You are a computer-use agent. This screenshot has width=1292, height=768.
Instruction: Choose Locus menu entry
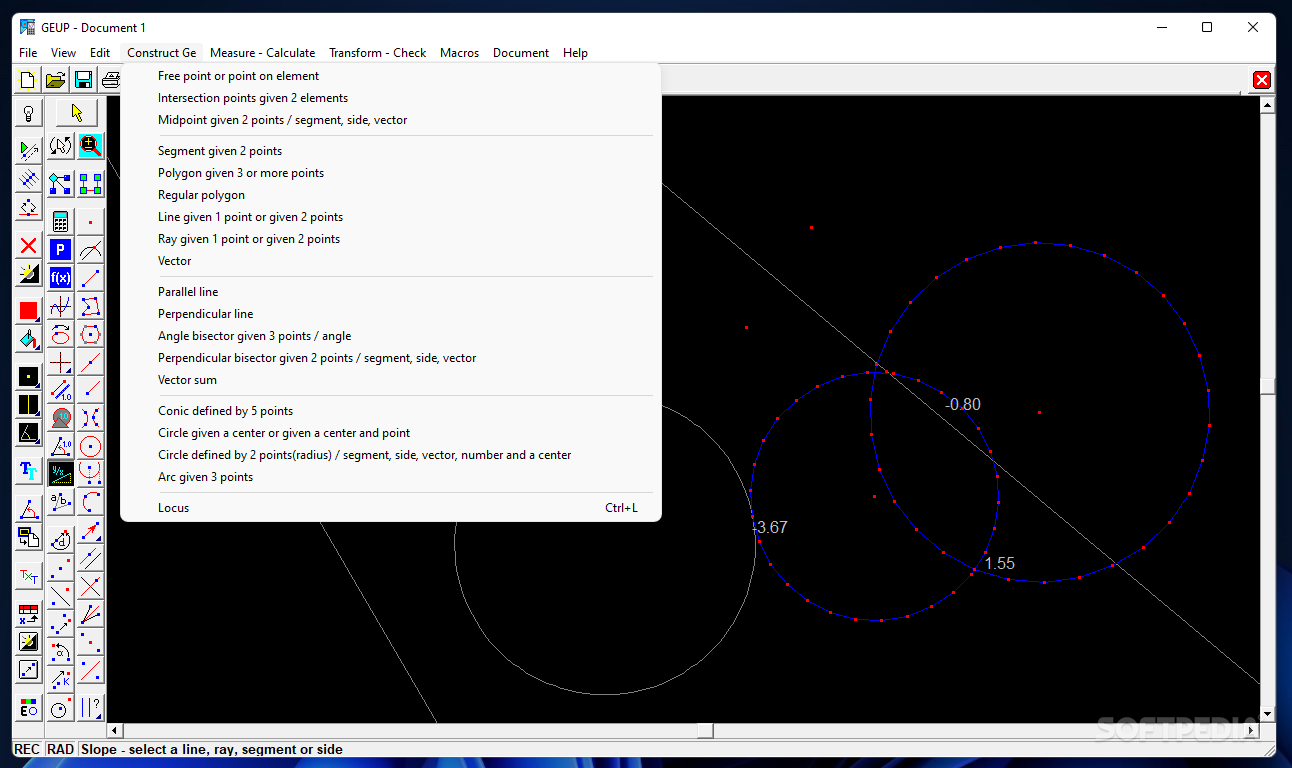pyautogui.click(x=391, y=508)
